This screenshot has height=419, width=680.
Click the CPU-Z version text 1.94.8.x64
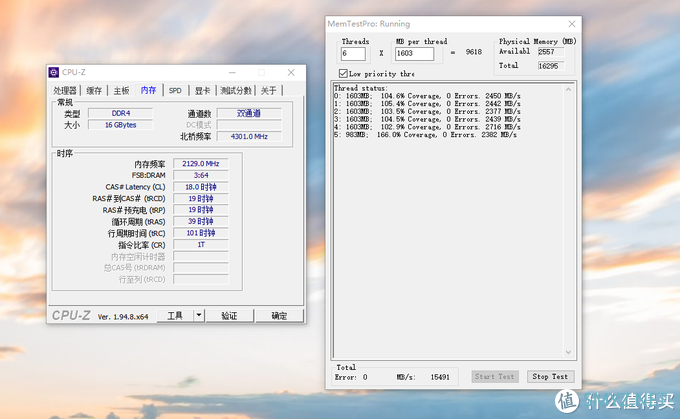(123, 317)
